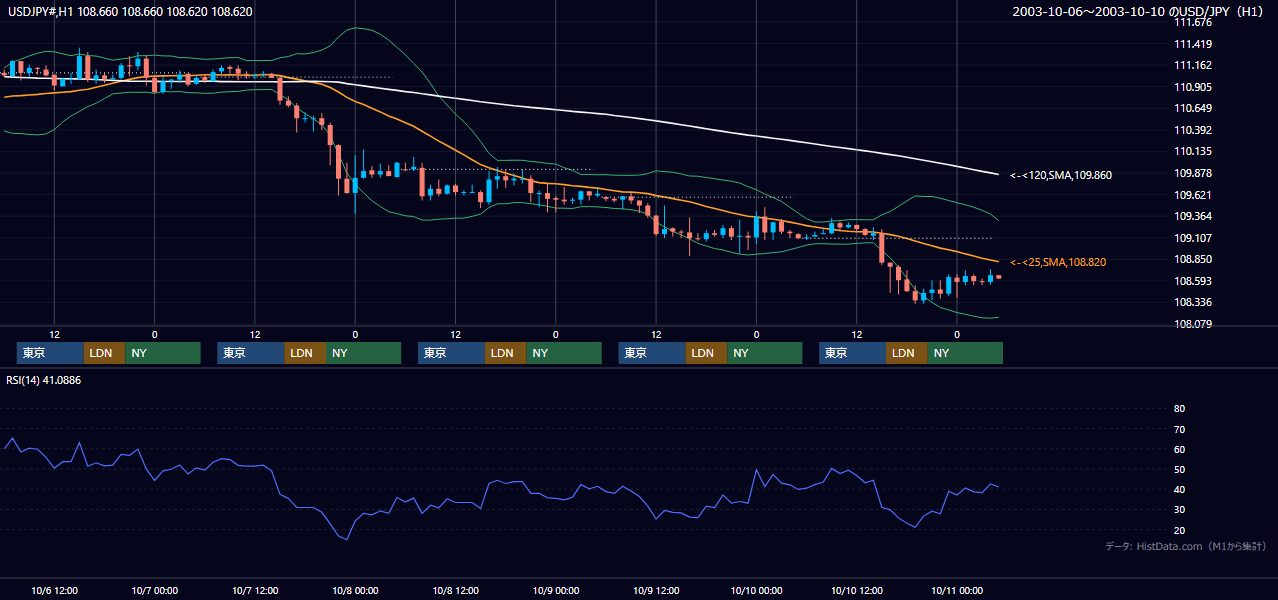This screenshot has height=600, width=1278.
Task: Click the NY session box for 10/8
Action: (564, 353)
